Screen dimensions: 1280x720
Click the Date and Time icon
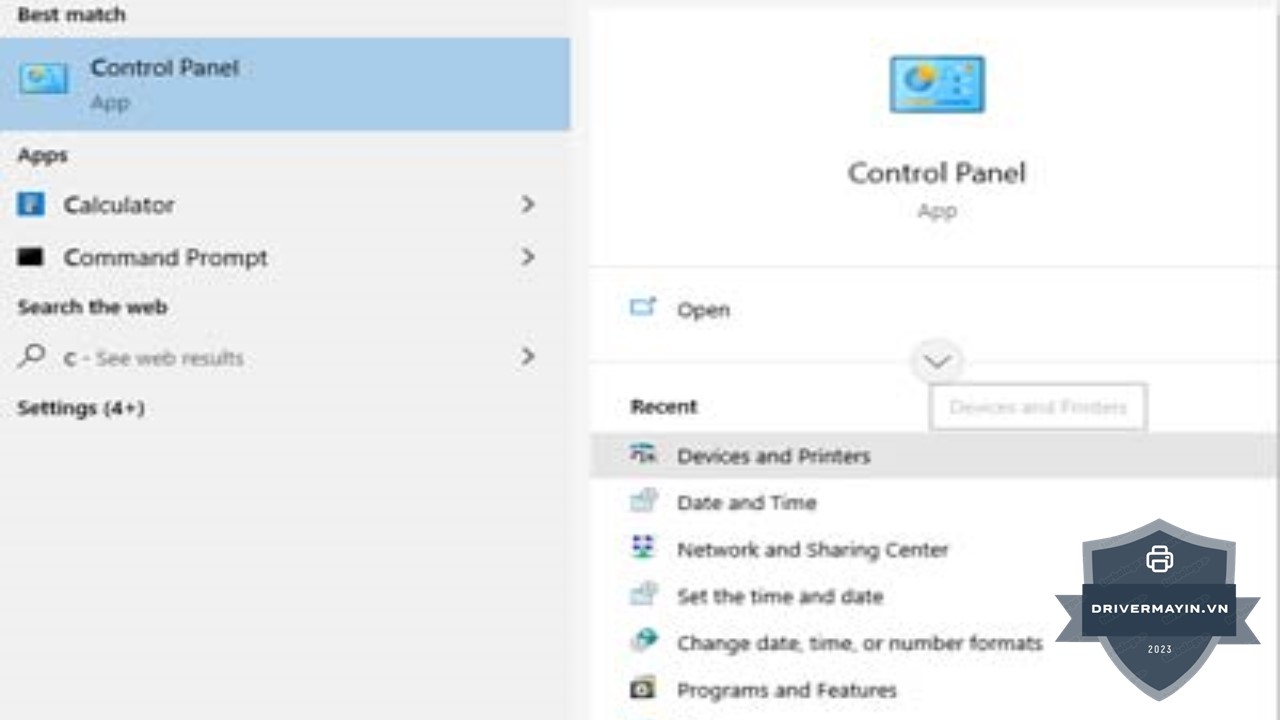[643, 501]
